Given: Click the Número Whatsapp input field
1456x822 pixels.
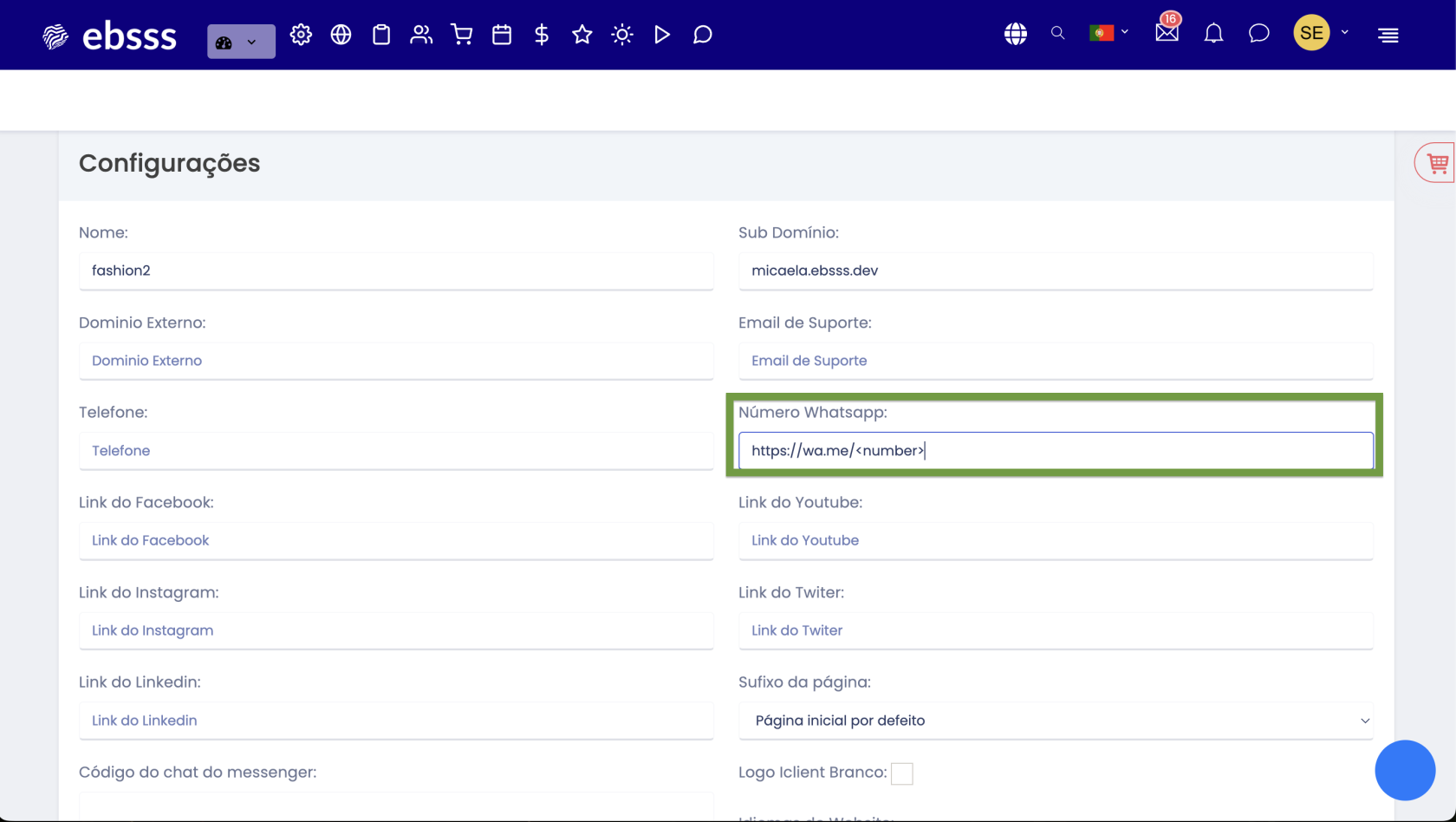Looking at the screenshot, I should coord(1056,451).
